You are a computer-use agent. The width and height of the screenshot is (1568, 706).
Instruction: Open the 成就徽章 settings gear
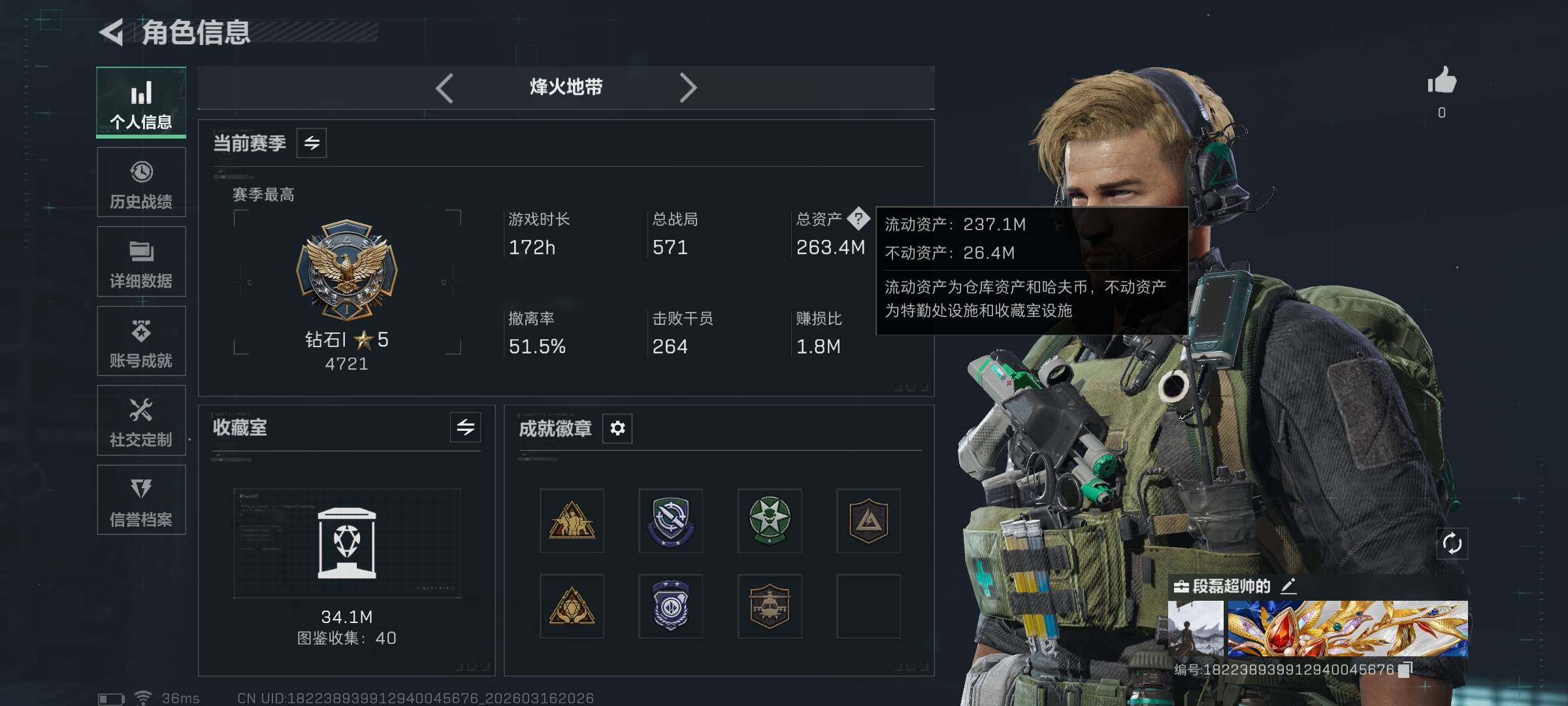(x=617, y=428)
